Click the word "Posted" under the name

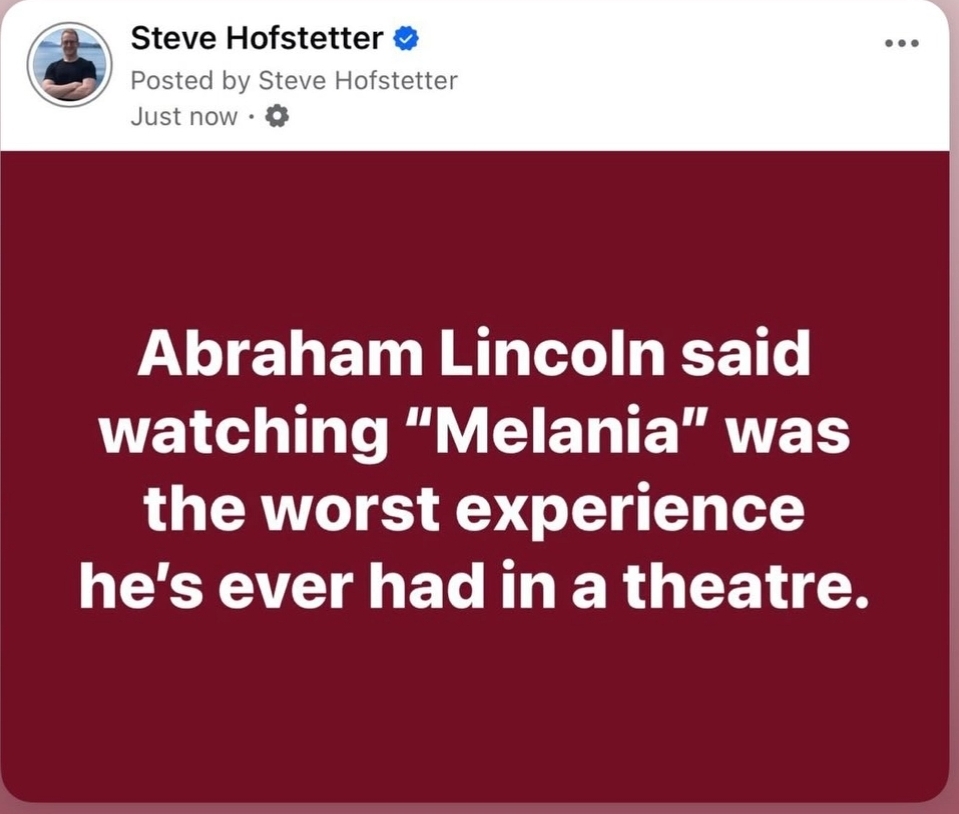point(165,80)
